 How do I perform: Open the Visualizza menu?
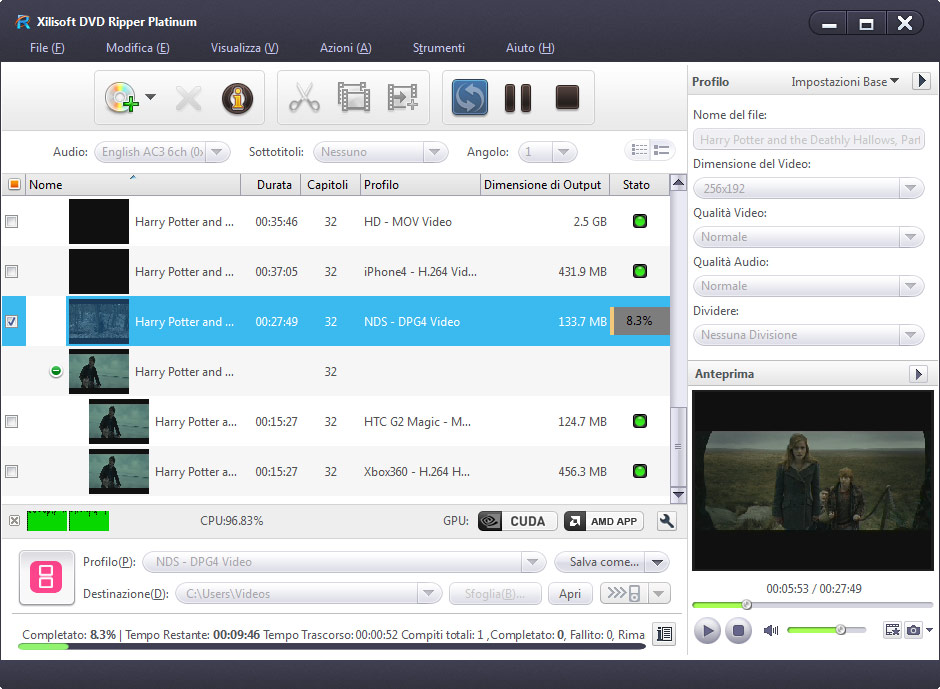click(x=245, y=48)
